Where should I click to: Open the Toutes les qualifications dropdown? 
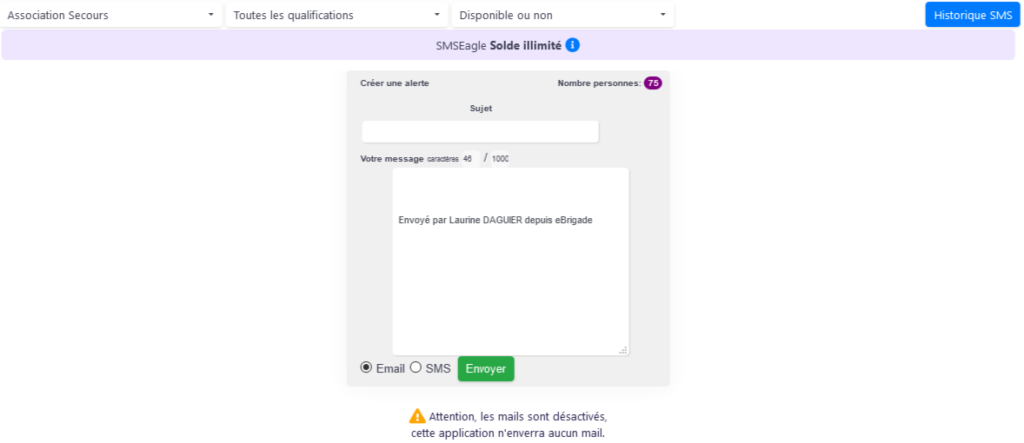pyautogui.click(x=337, y=15)
